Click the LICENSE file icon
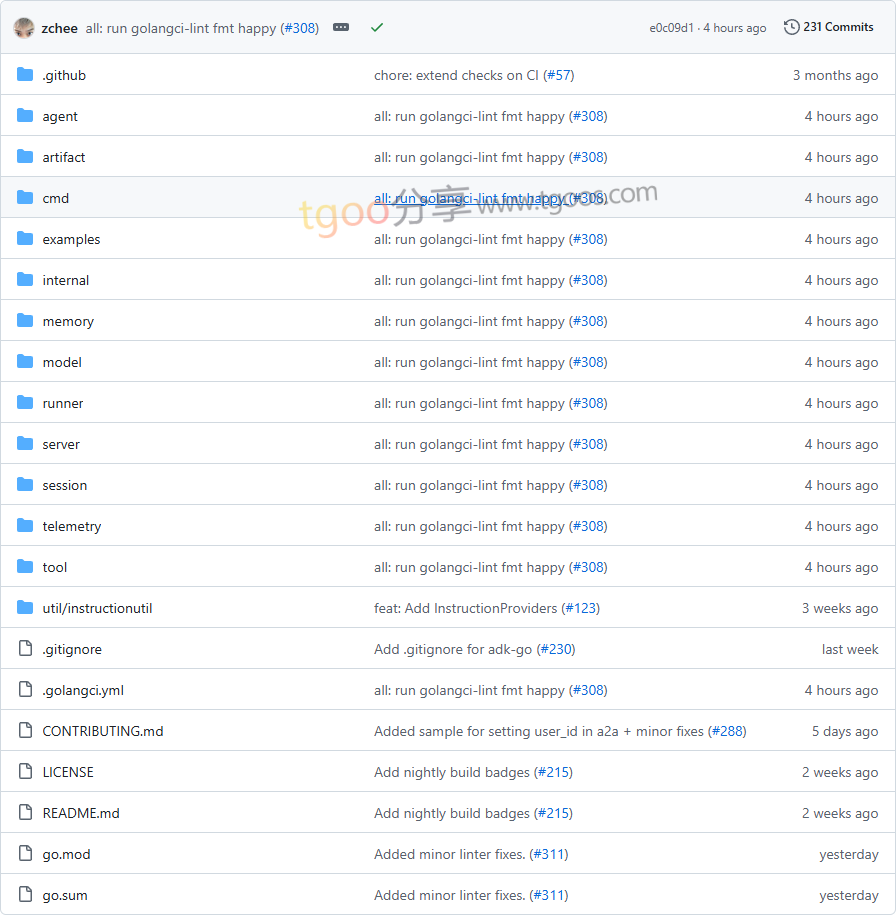The image size is (896, 915). pyautogui.click(x=25, y=772)
